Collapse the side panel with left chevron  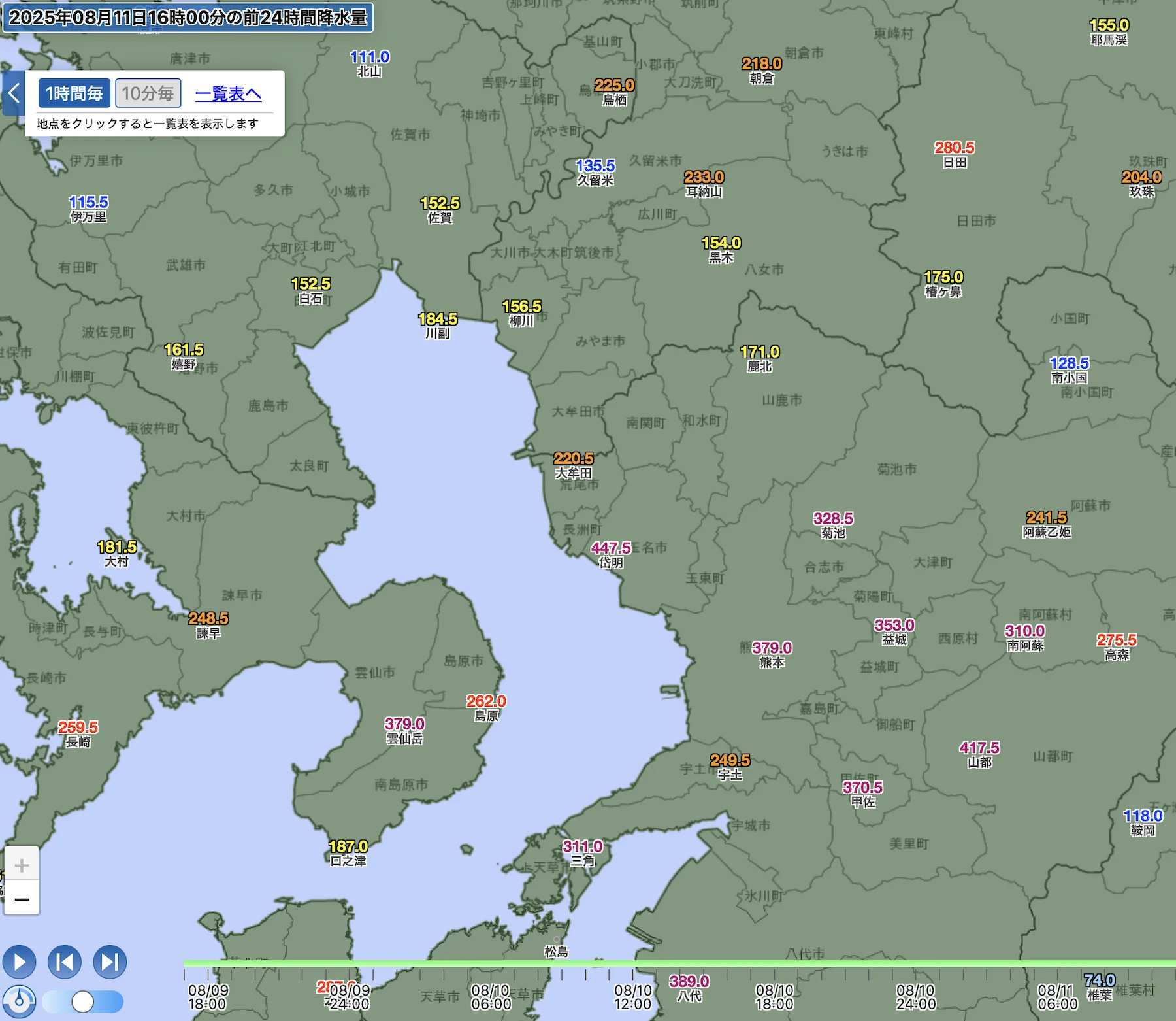[x=13, y=93]
